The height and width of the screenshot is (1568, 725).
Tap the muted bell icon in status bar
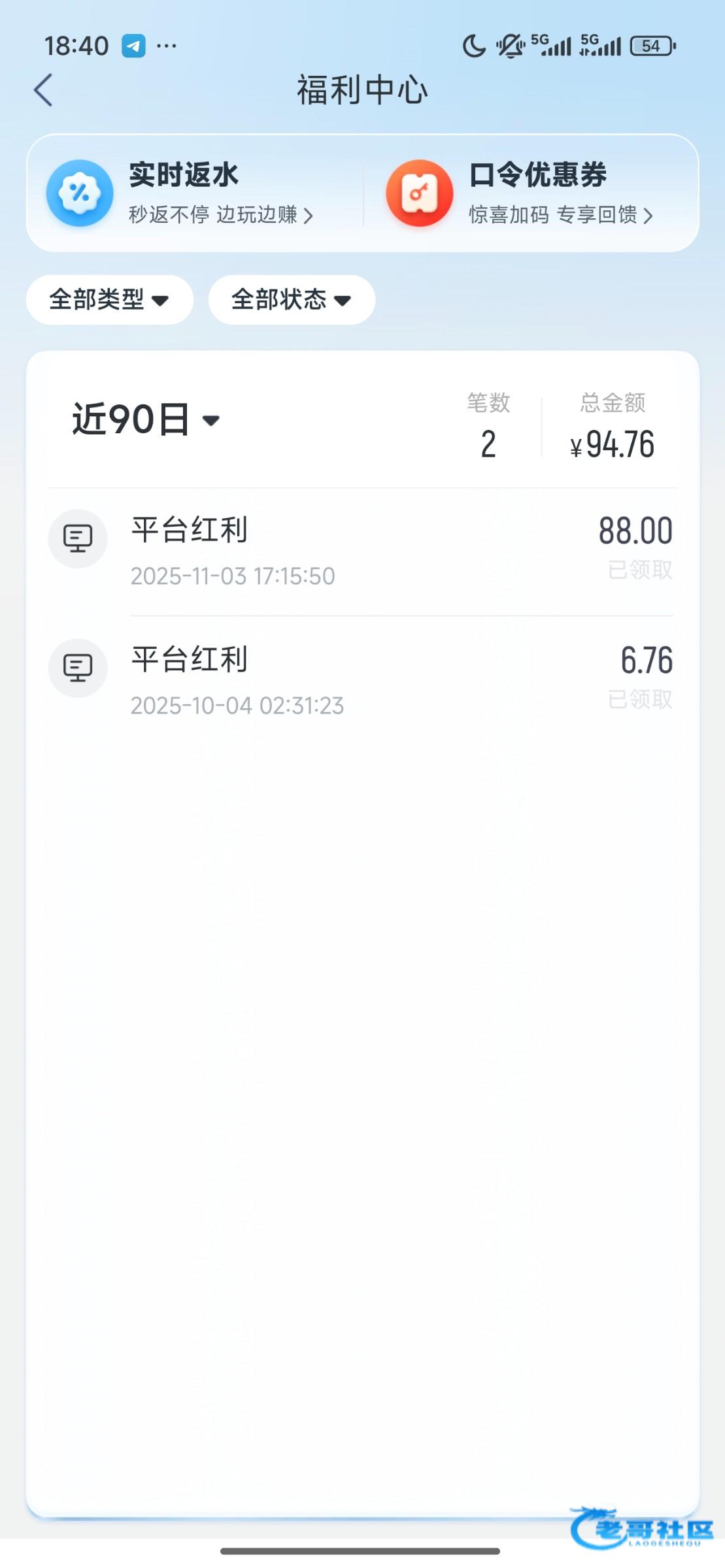(x=510, y=46)
